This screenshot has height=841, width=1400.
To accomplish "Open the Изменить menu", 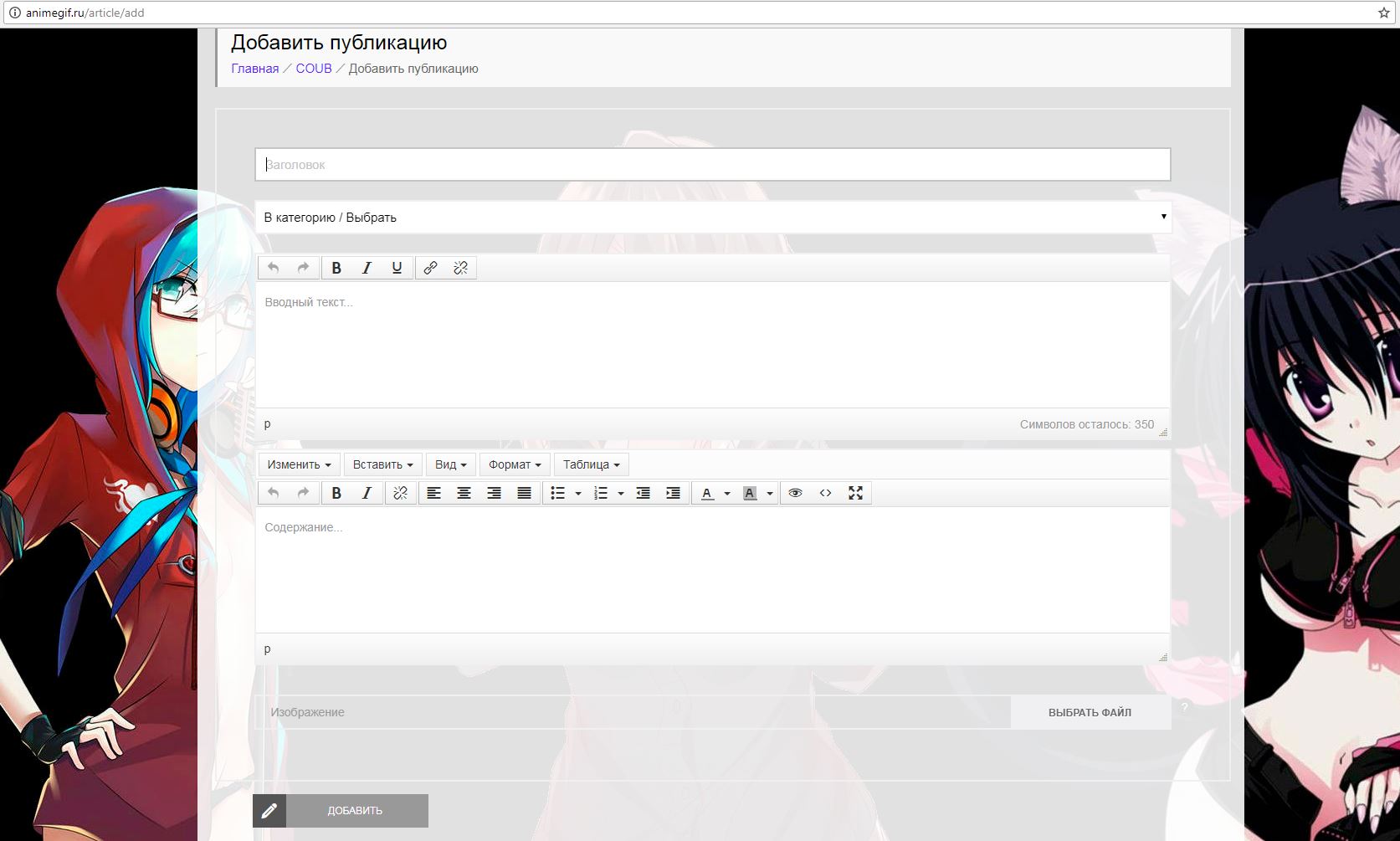I will pyautogui.click(x=300, y=464).
